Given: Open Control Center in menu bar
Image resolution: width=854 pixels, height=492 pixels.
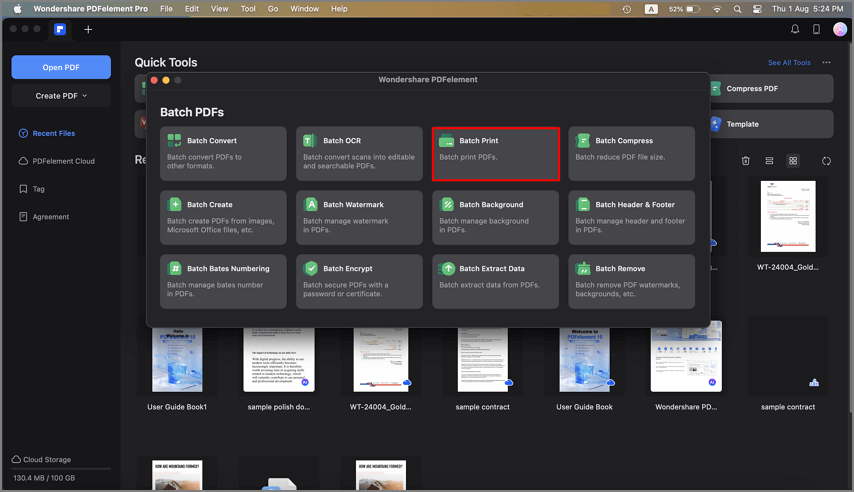Looking at the screenshot, I should (757, 9).
